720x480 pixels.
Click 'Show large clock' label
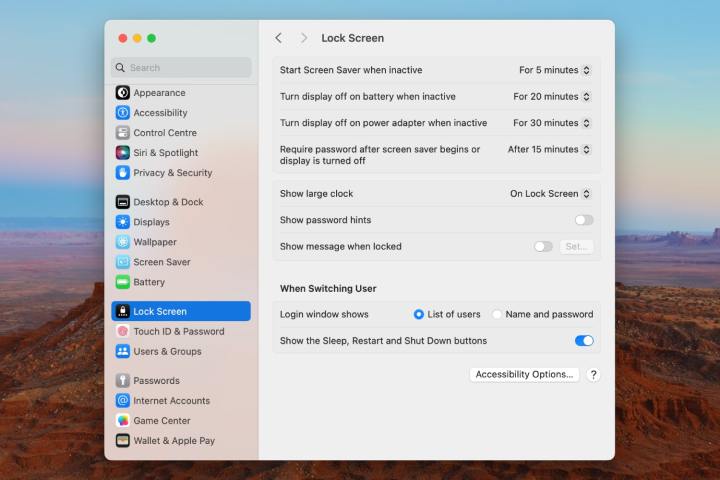(x=316, y=194)
